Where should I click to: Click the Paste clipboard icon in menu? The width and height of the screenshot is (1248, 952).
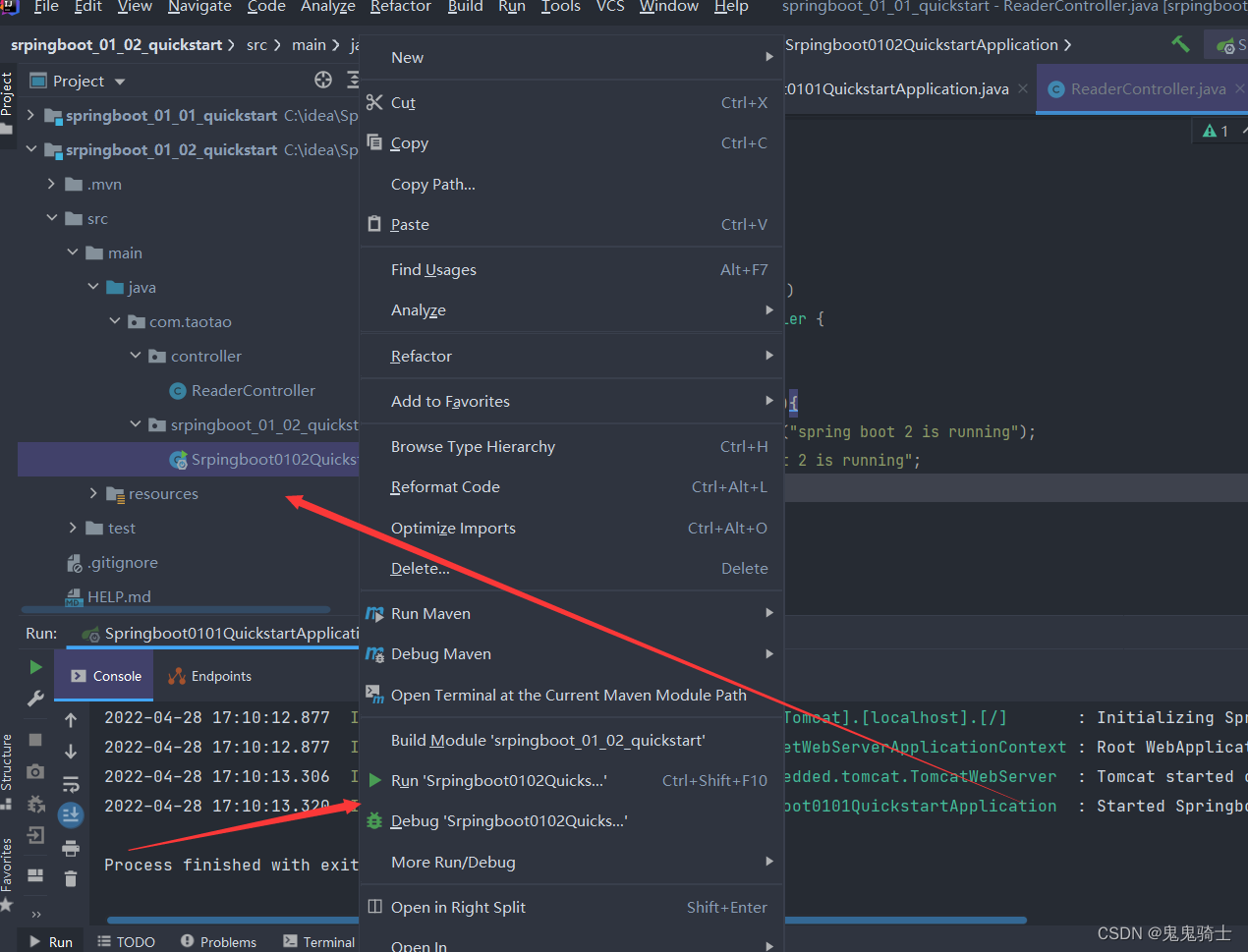coord(374,224)
